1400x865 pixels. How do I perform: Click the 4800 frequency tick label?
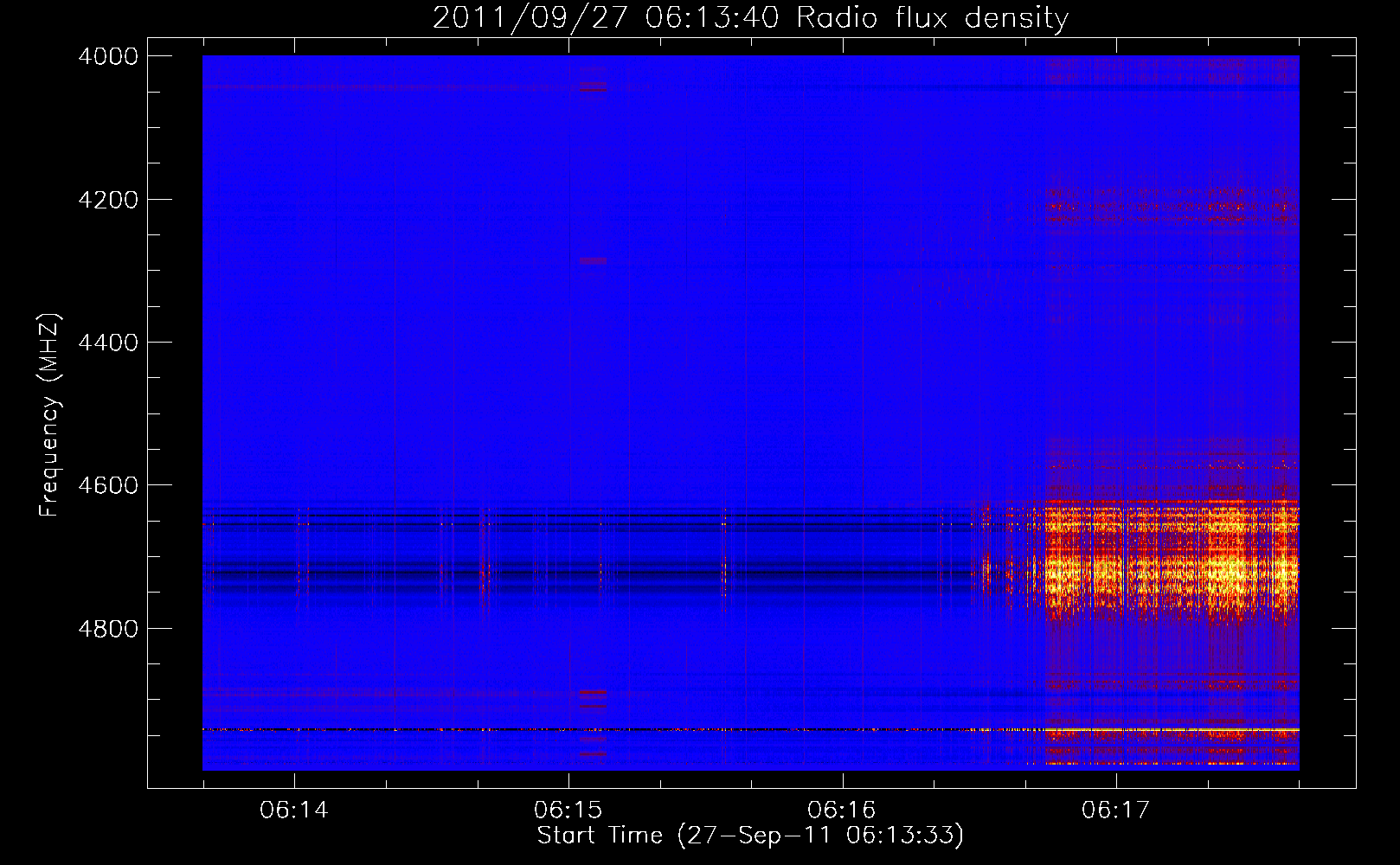(108, 629)
